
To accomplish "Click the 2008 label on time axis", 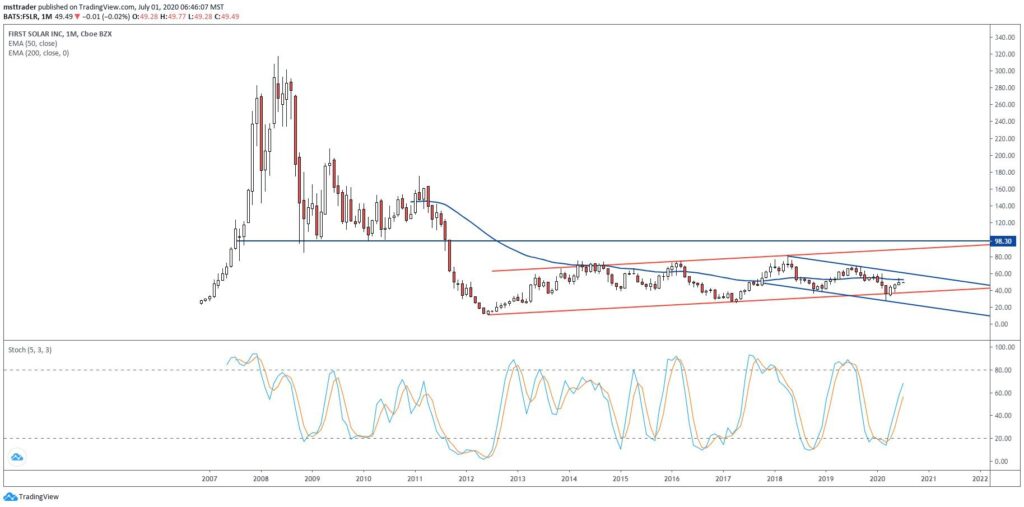I will (x=261, y=478).
